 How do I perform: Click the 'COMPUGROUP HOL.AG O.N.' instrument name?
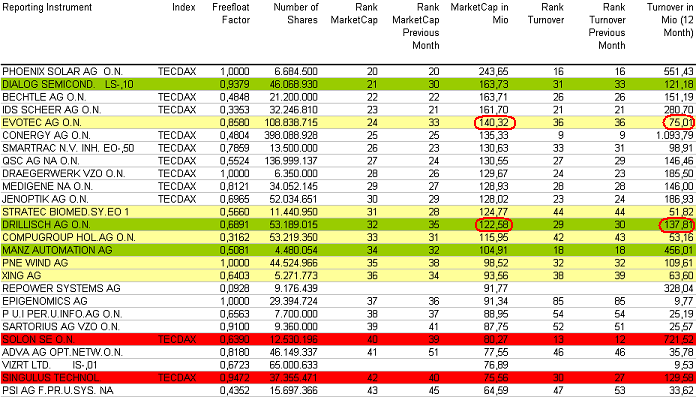[69, 238]
